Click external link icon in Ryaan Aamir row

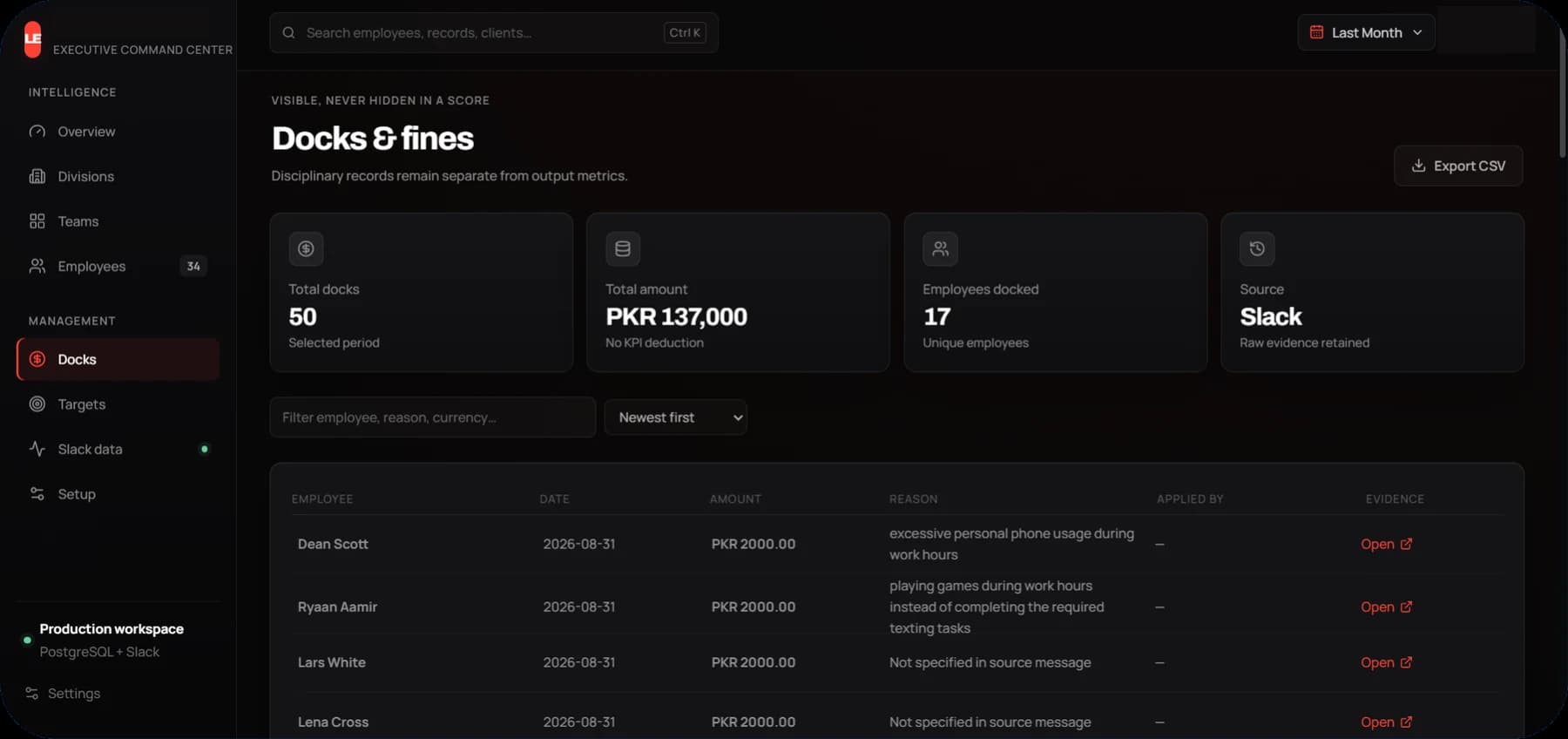click(x=1406, y=607)
